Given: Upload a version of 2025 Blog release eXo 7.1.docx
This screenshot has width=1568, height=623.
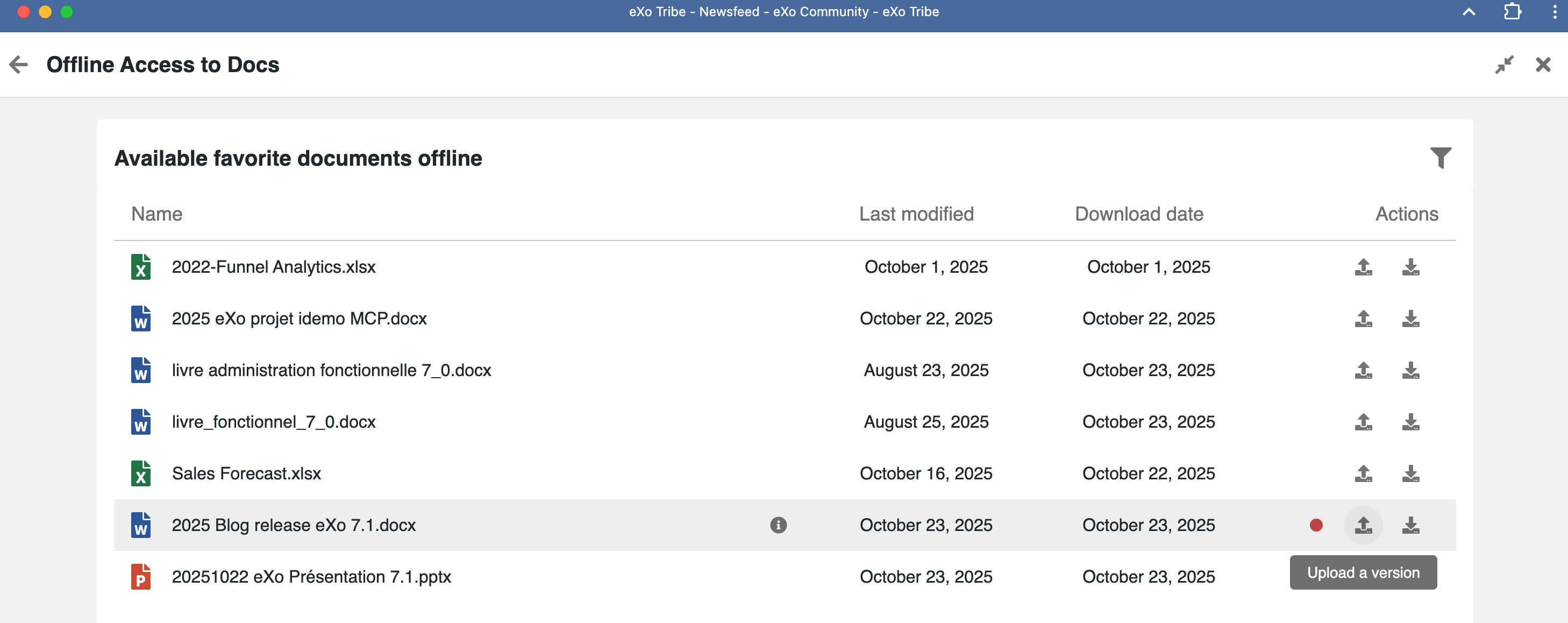Looking at the screenshot, I should point(1363,525).
